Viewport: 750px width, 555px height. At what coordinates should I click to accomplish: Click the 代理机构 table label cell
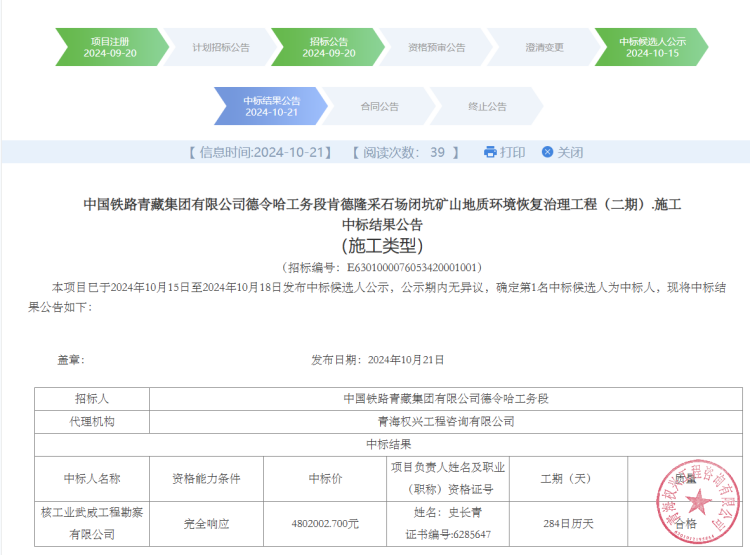pyautogui.click(x=92, y=422)
